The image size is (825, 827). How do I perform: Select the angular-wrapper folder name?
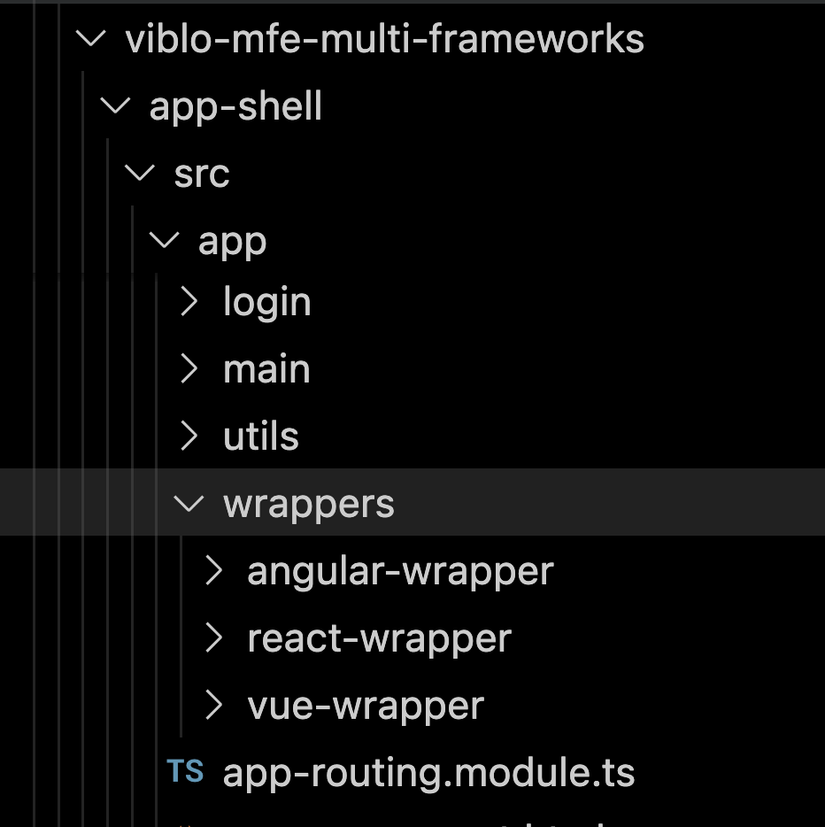click(400, 570)
